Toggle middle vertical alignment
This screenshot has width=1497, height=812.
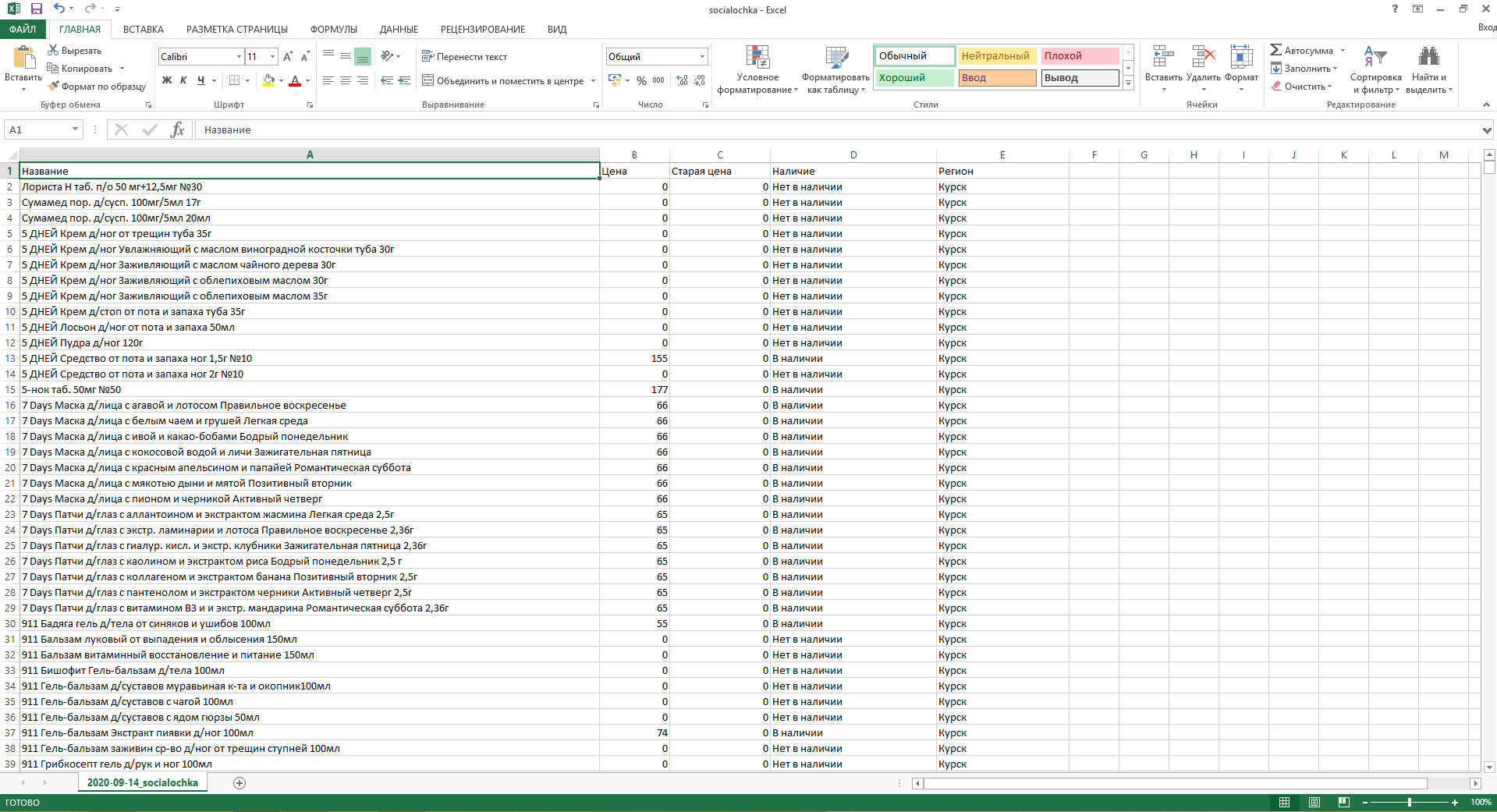click(x=346, y=56)
